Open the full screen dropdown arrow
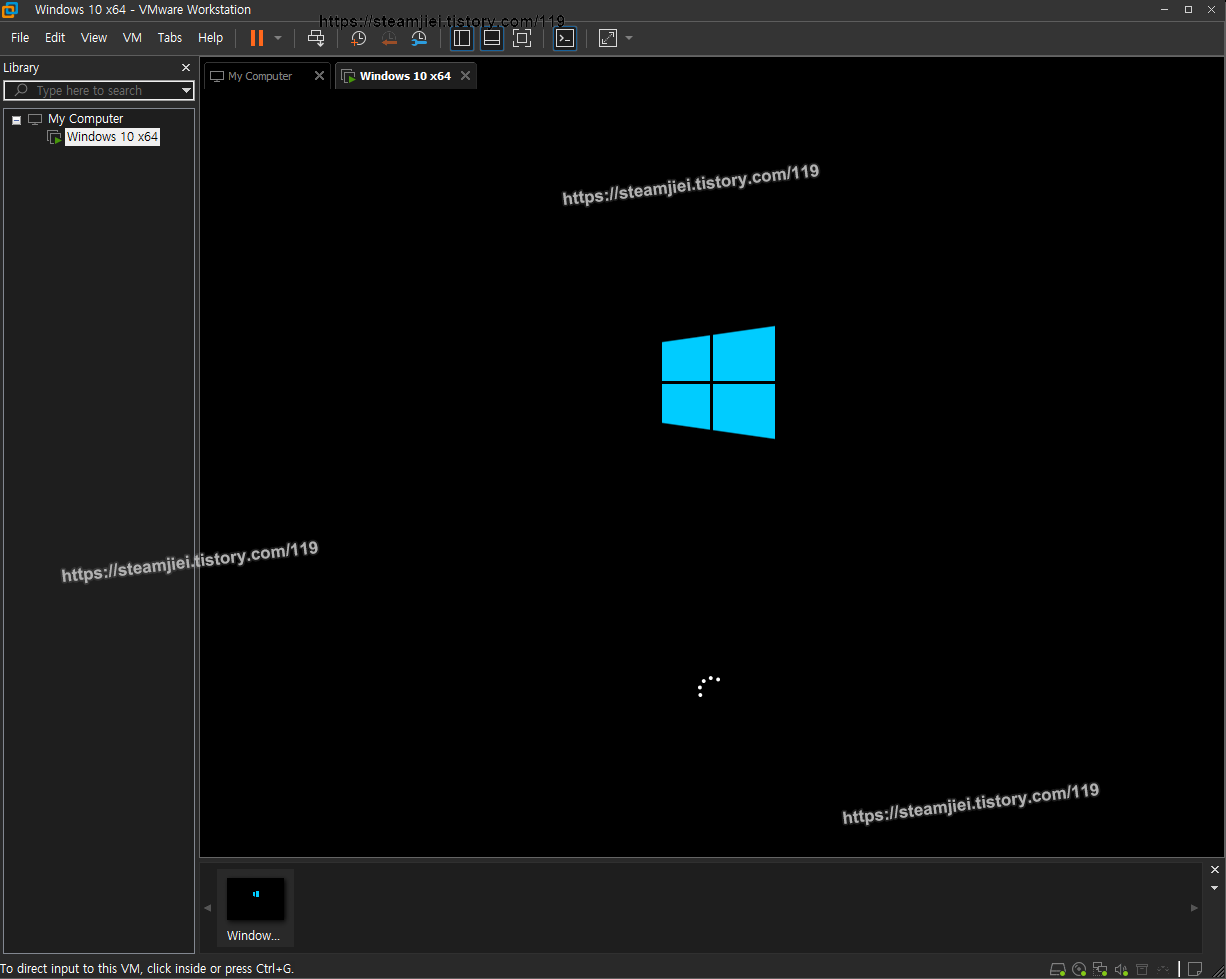 [628, 38]
